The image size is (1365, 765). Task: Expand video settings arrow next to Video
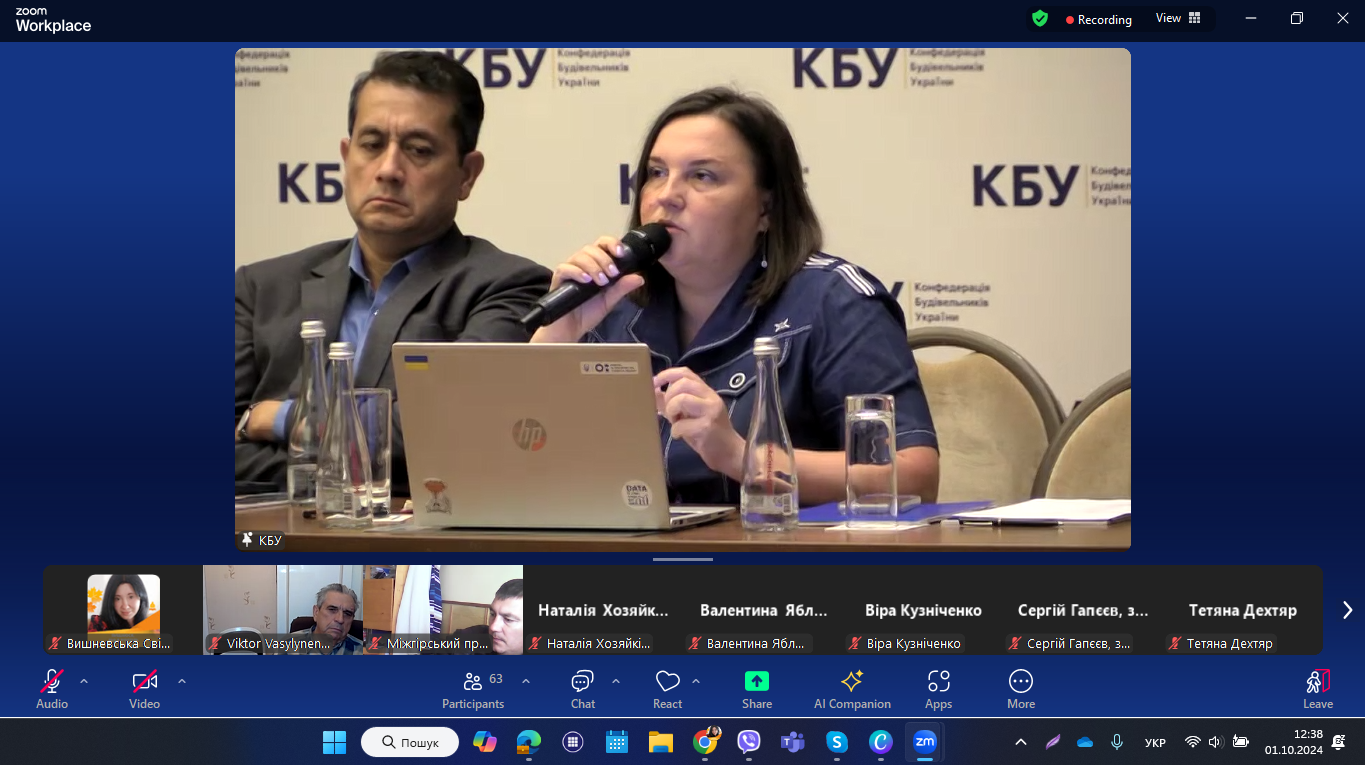click(182, 681)
